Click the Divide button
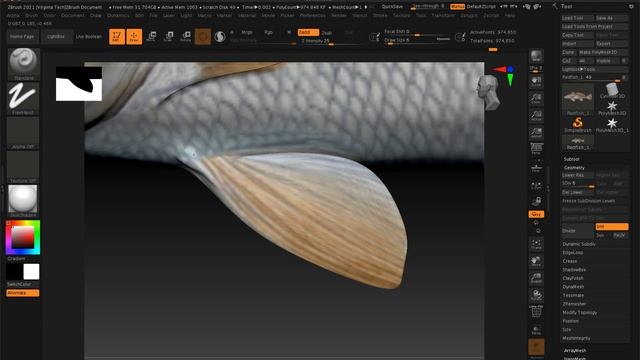640x360 pixels. pos(577,231)
